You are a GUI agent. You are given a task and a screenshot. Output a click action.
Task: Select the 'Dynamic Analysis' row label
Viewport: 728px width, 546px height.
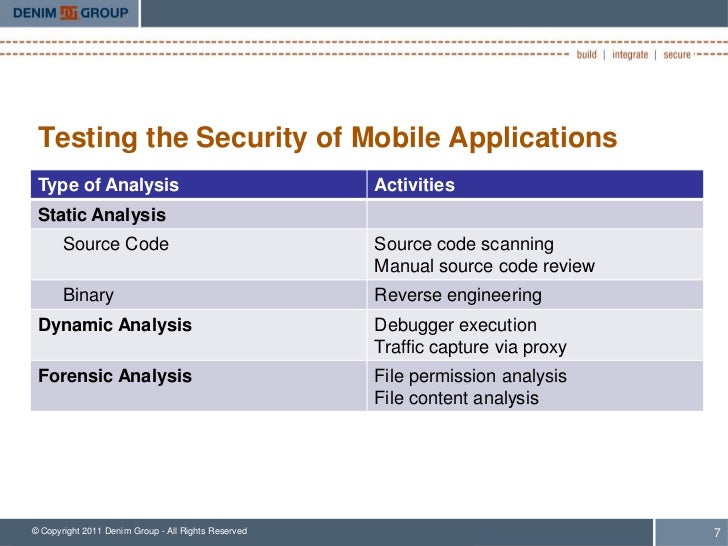pyautogui.click(x=115, y=325)
